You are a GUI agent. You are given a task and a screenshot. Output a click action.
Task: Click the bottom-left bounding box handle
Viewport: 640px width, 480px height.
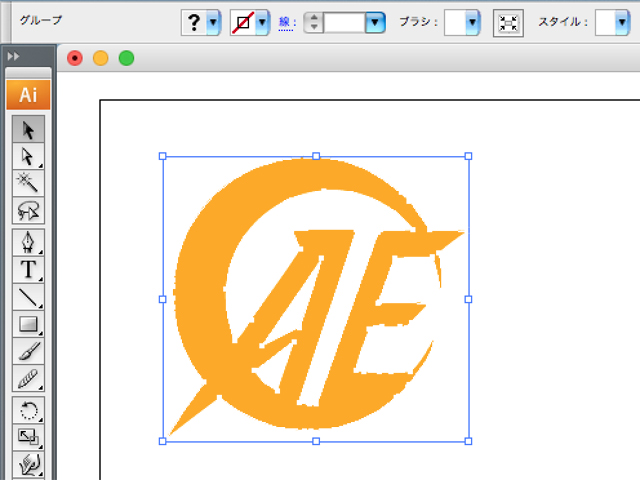[162, 441]
